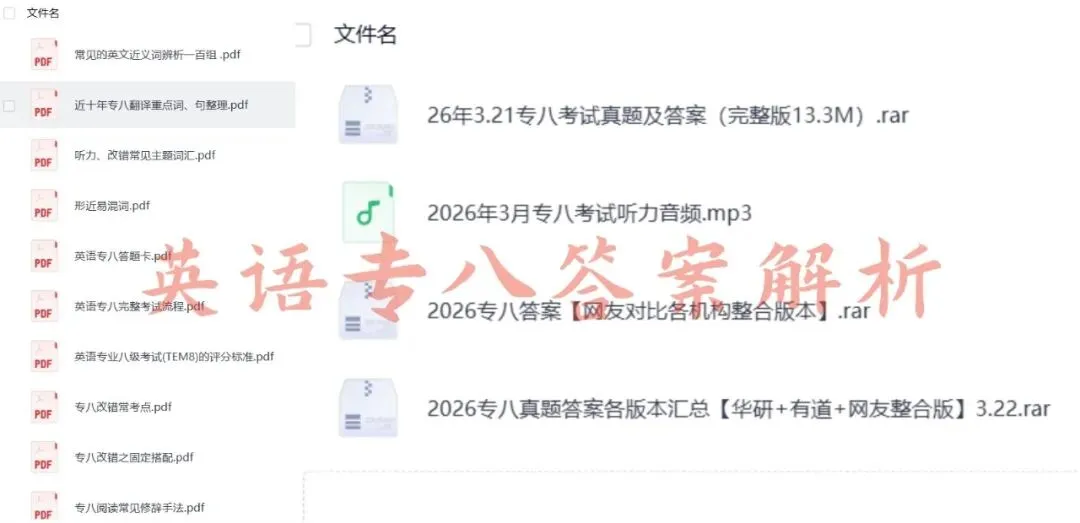The image size is (1080, 523).
Task: Click PDF icon for 专八阅读常见修辞手法.pdf
Action: pos(44,507)
